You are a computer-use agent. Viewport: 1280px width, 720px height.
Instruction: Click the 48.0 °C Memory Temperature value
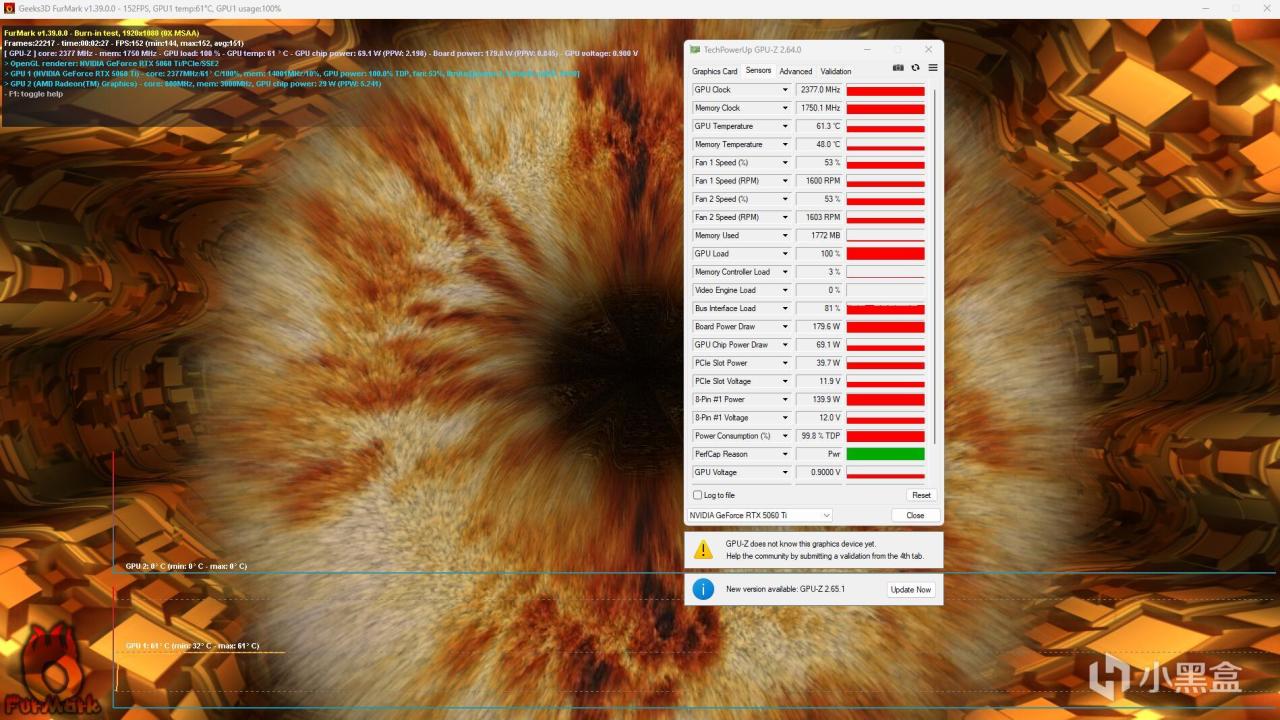click(x=819, y=145)
